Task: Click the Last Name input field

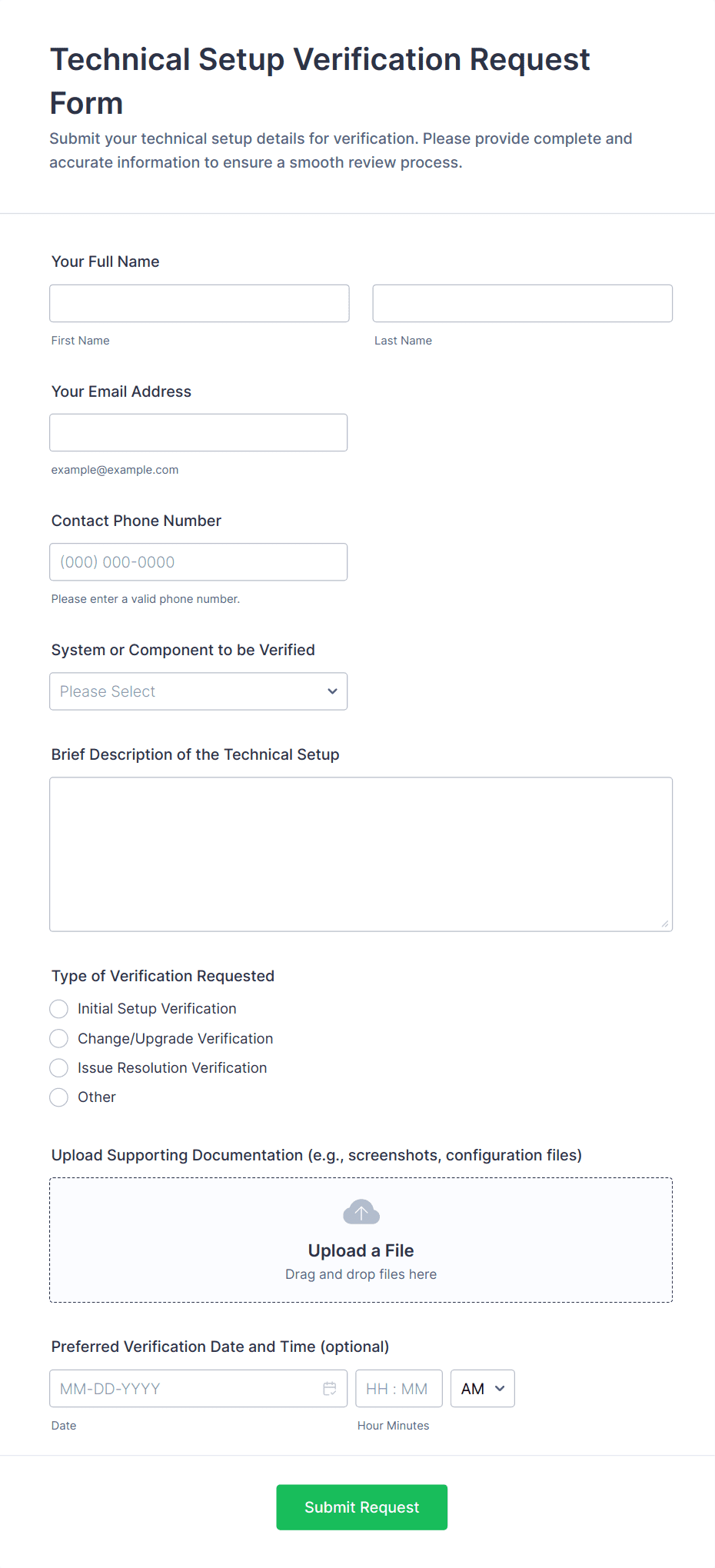Action: point(522,303)
